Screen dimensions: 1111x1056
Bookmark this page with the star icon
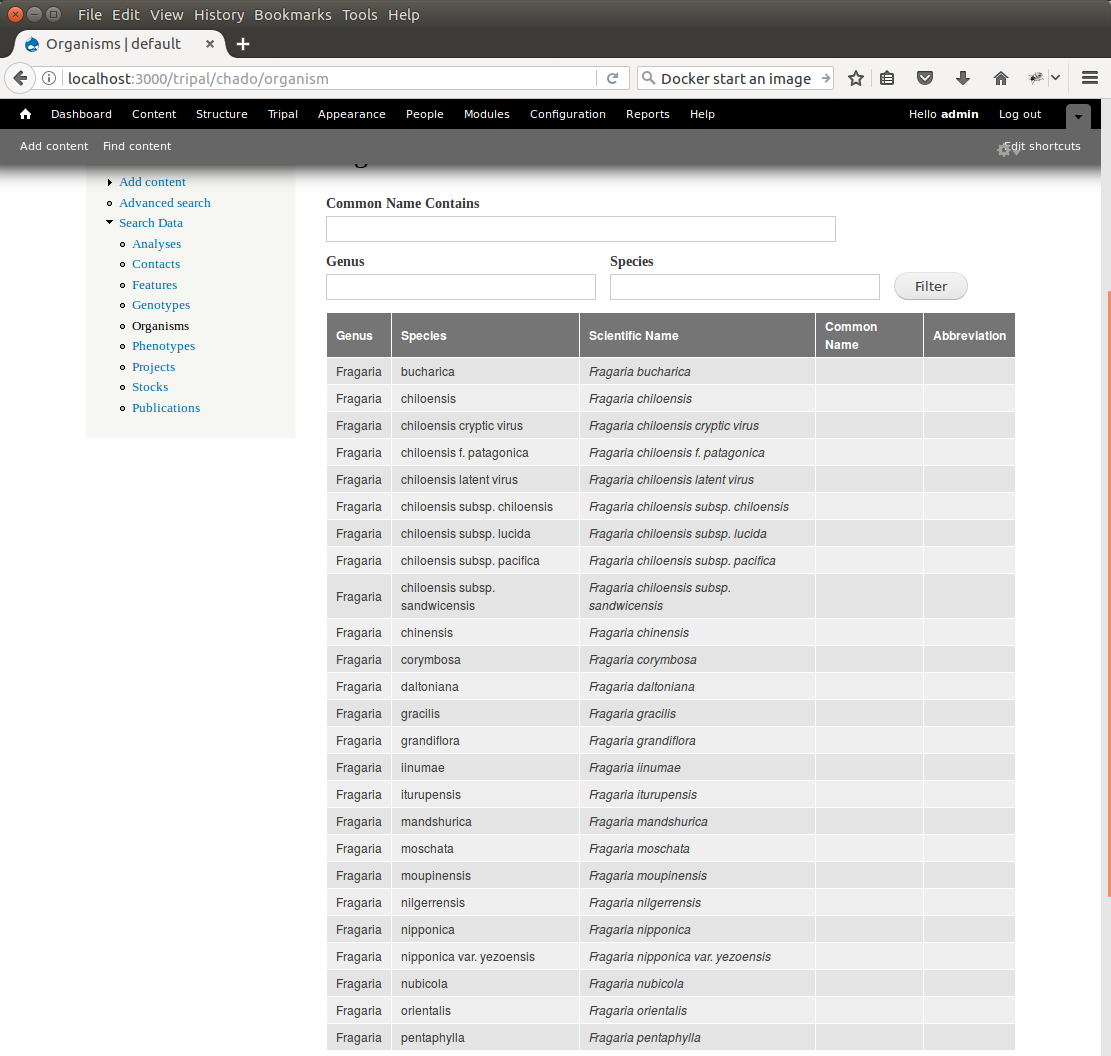(x=856, y=78)
